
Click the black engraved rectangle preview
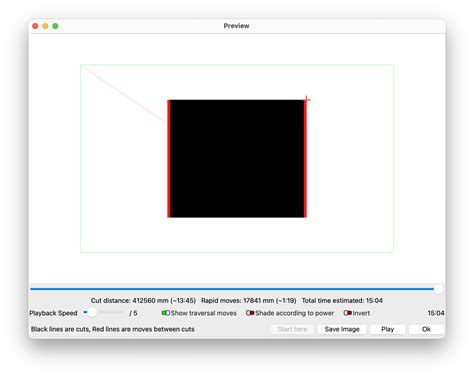coord(237,158)
